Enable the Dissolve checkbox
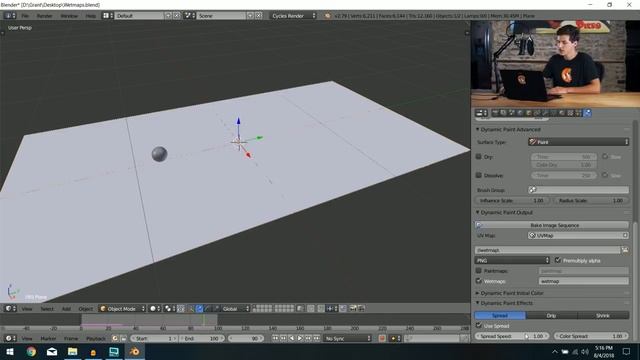Viewport: 640px width, 360px height. (479, 175)
